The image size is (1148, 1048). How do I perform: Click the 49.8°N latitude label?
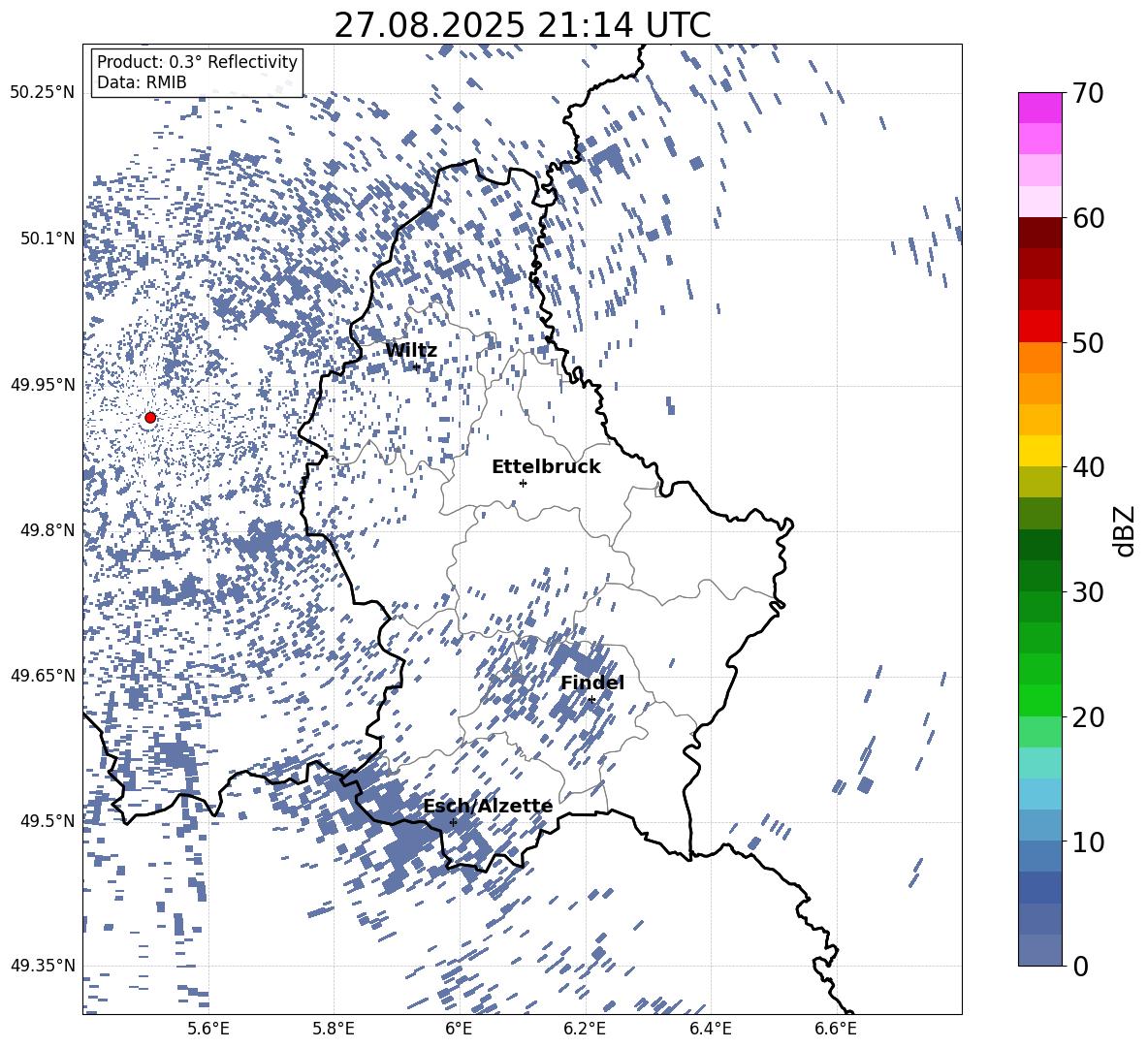(x=48, y=530)
